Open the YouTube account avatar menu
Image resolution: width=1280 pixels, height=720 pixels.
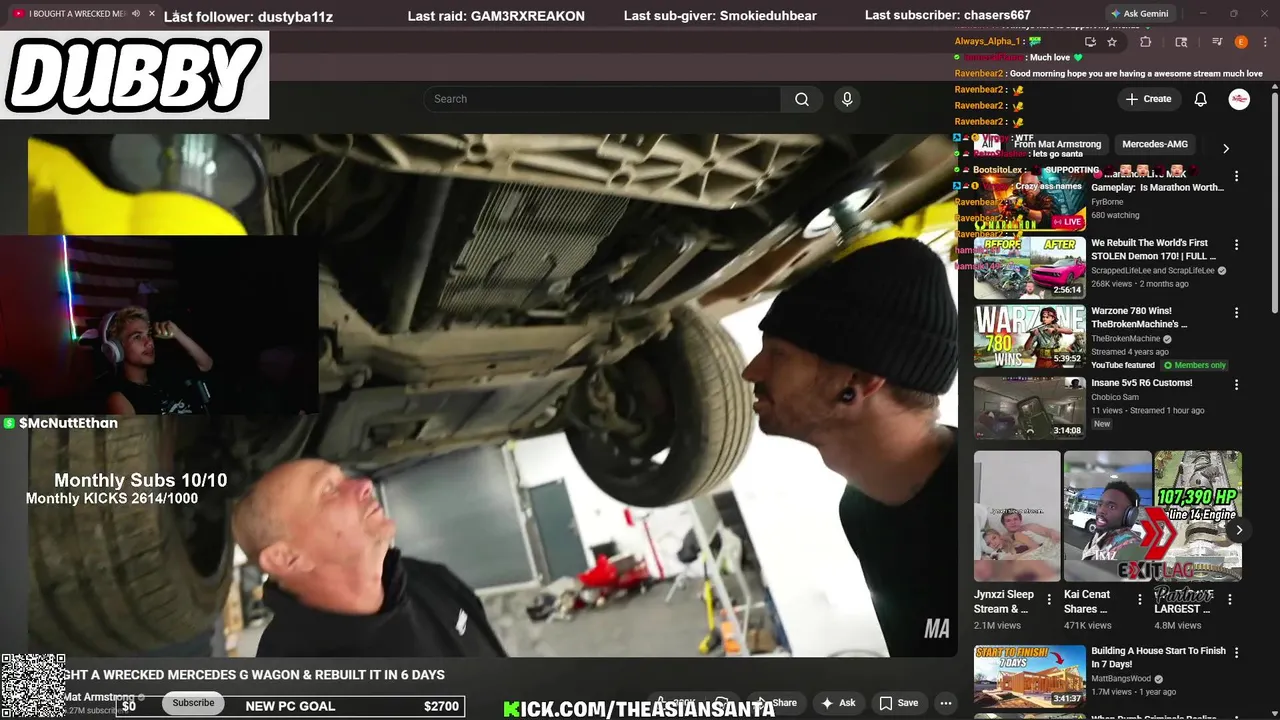[x=1239, y=99]
